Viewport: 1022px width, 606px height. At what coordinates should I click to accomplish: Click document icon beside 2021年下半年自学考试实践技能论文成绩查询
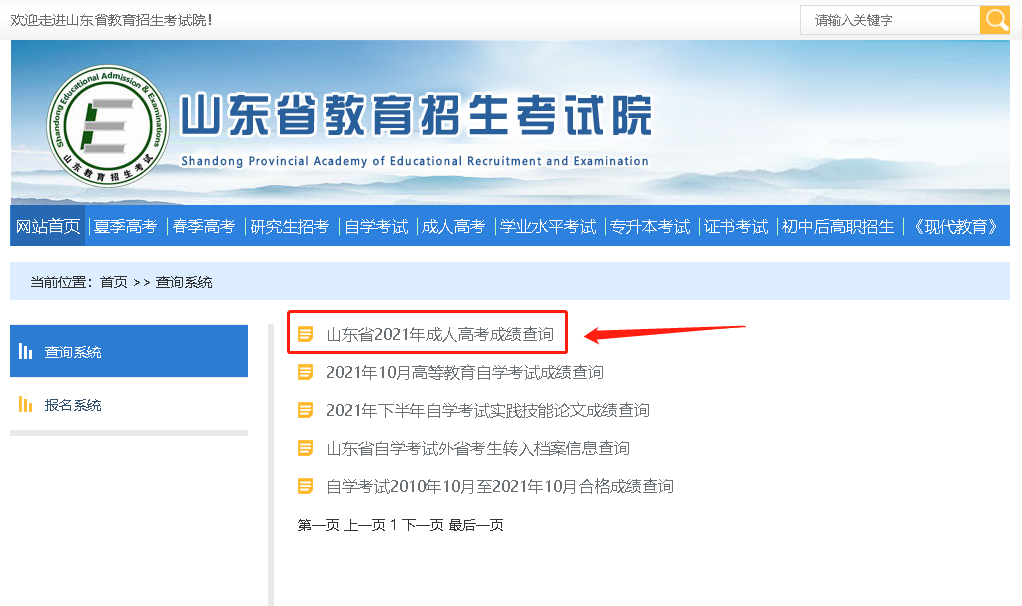(306, 410)
